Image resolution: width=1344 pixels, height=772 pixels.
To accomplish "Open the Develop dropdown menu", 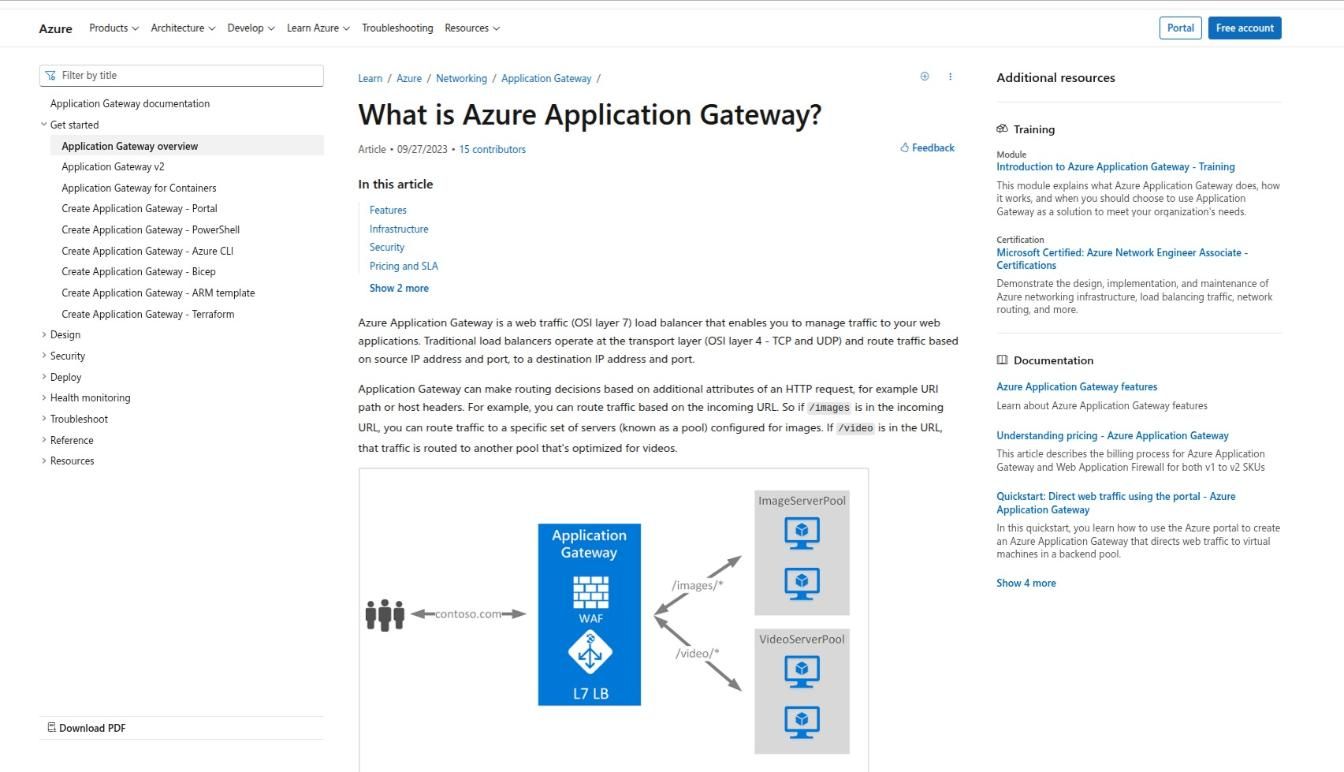I will click(x=251, y=28).
